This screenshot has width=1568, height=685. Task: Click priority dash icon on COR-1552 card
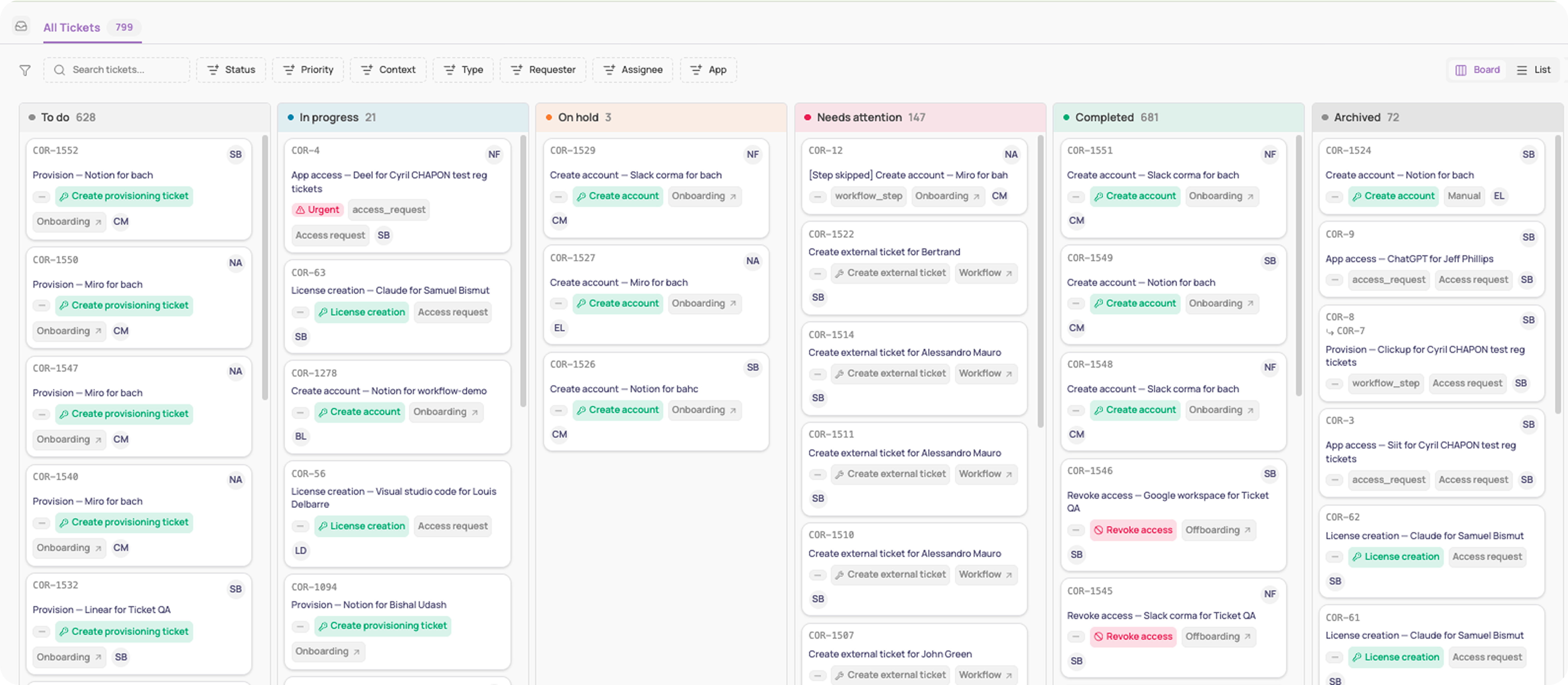pos(41,197)
